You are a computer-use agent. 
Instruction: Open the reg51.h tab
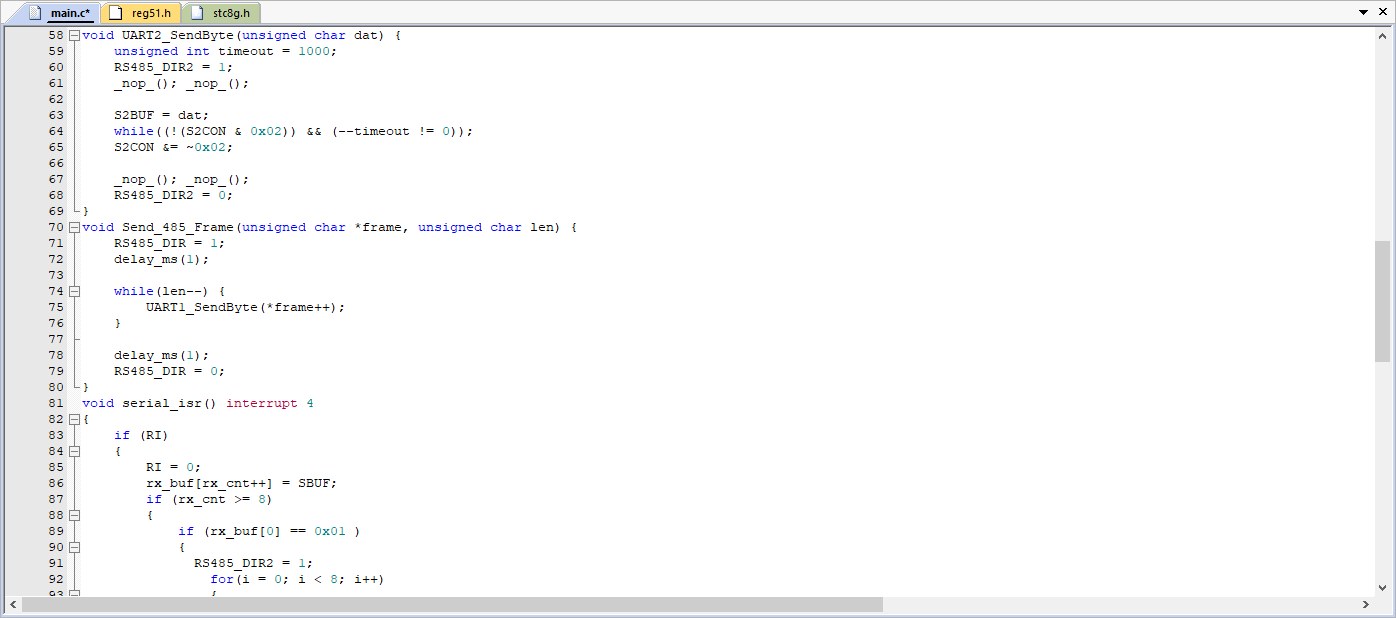coord(151,13)
